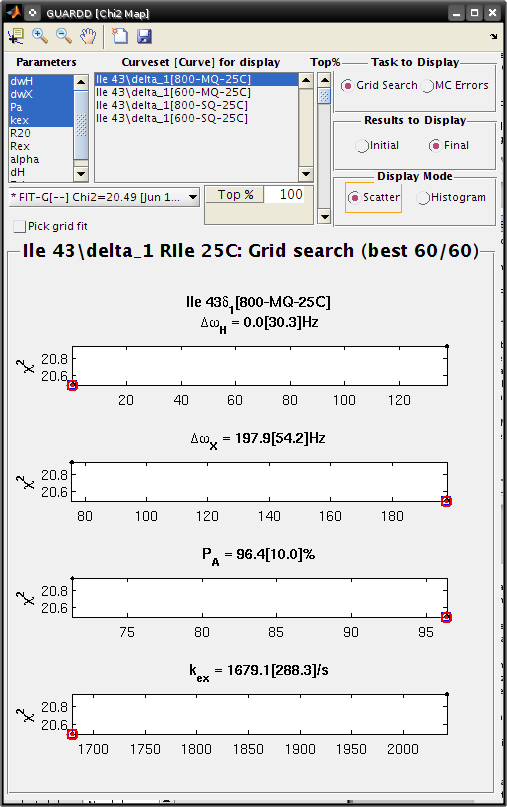Click red best-fit marker in ΔωX plot

point(446,501)
